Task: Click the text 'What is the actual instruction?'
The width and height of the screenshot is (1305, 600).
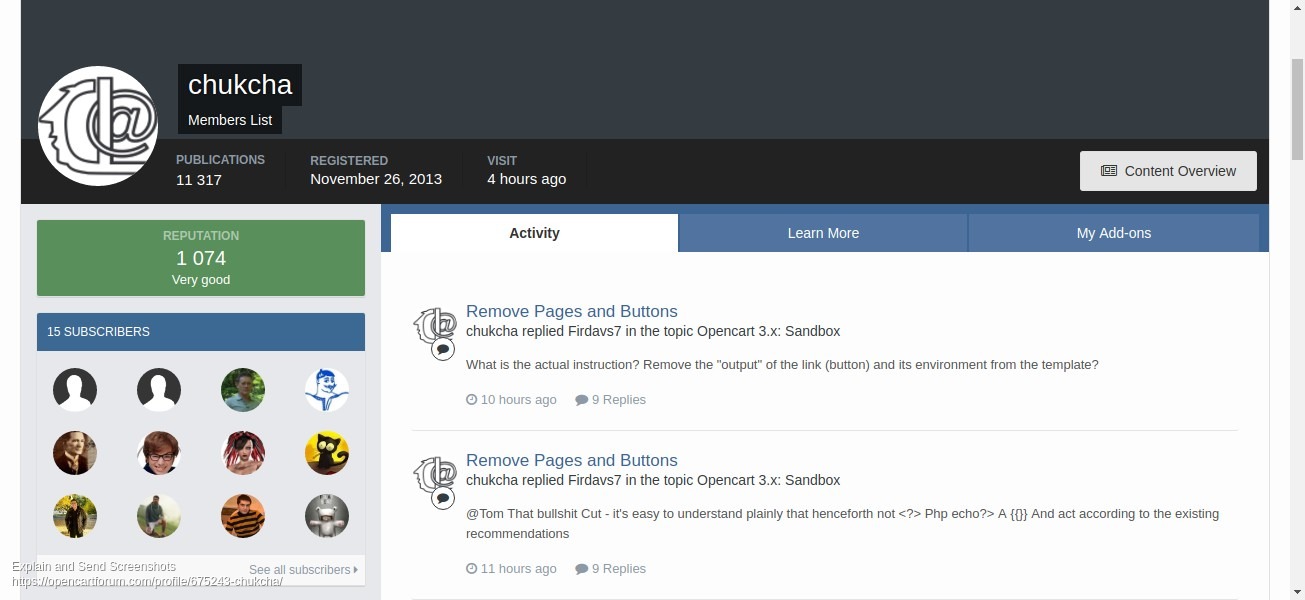Action: 553,365
